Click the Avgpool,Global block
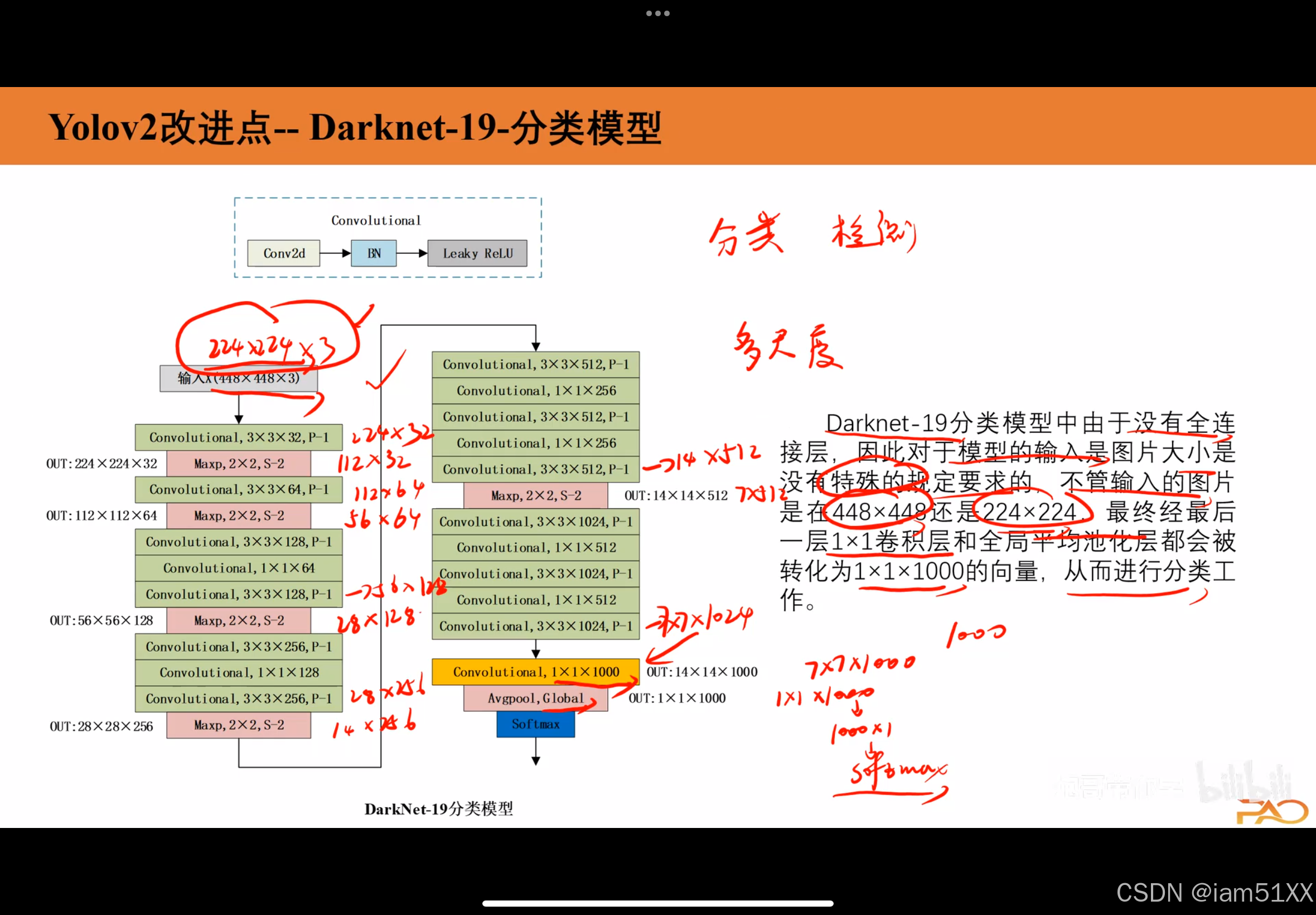Screen dimensions: 1316x915 [x=535, y=698]
